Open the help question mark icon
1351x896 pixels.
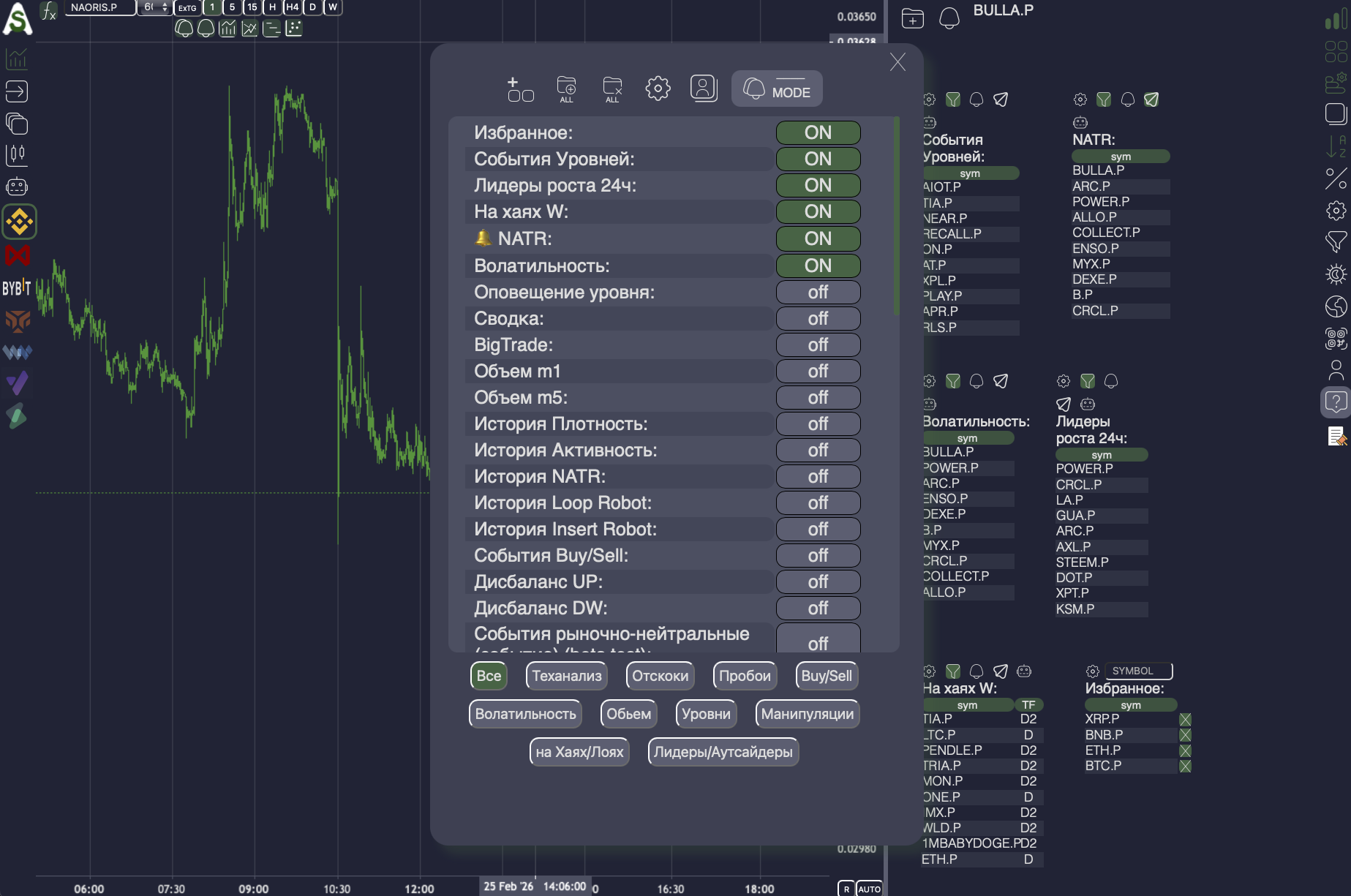click(x=1336, y=402)
